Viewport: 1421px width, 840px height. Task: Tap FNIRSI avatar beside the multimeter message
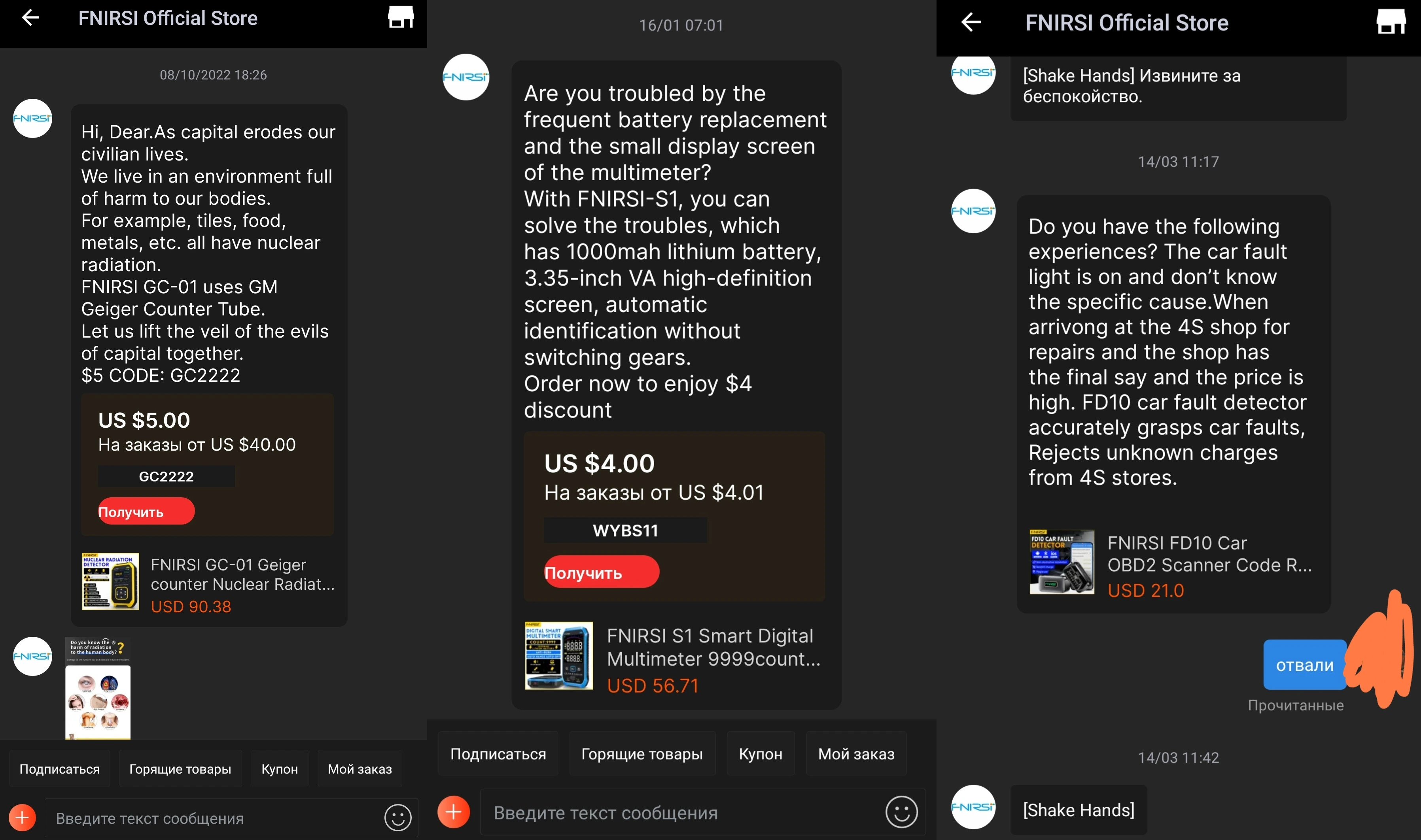pyautogui.click(x=465, y=77)
